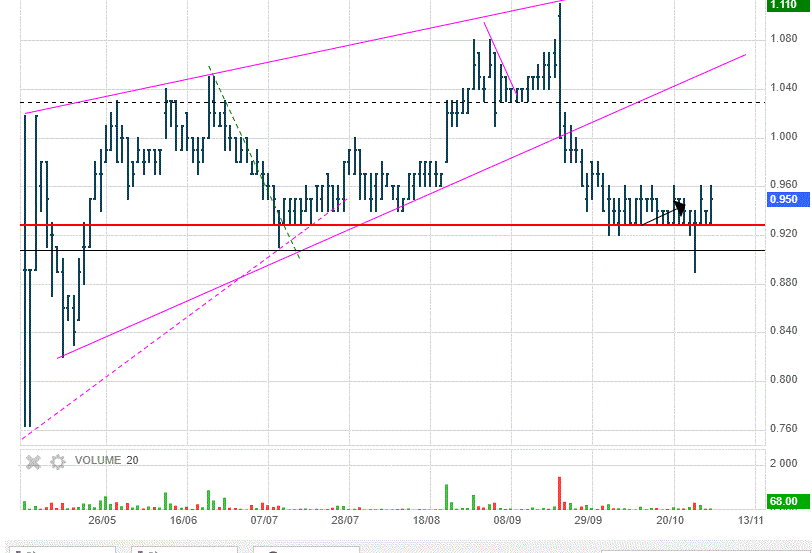Image resolution: width=812 pixels, height=553 pixels.
Task: Click the 1.080 price axis label
Action: (784, 39)
